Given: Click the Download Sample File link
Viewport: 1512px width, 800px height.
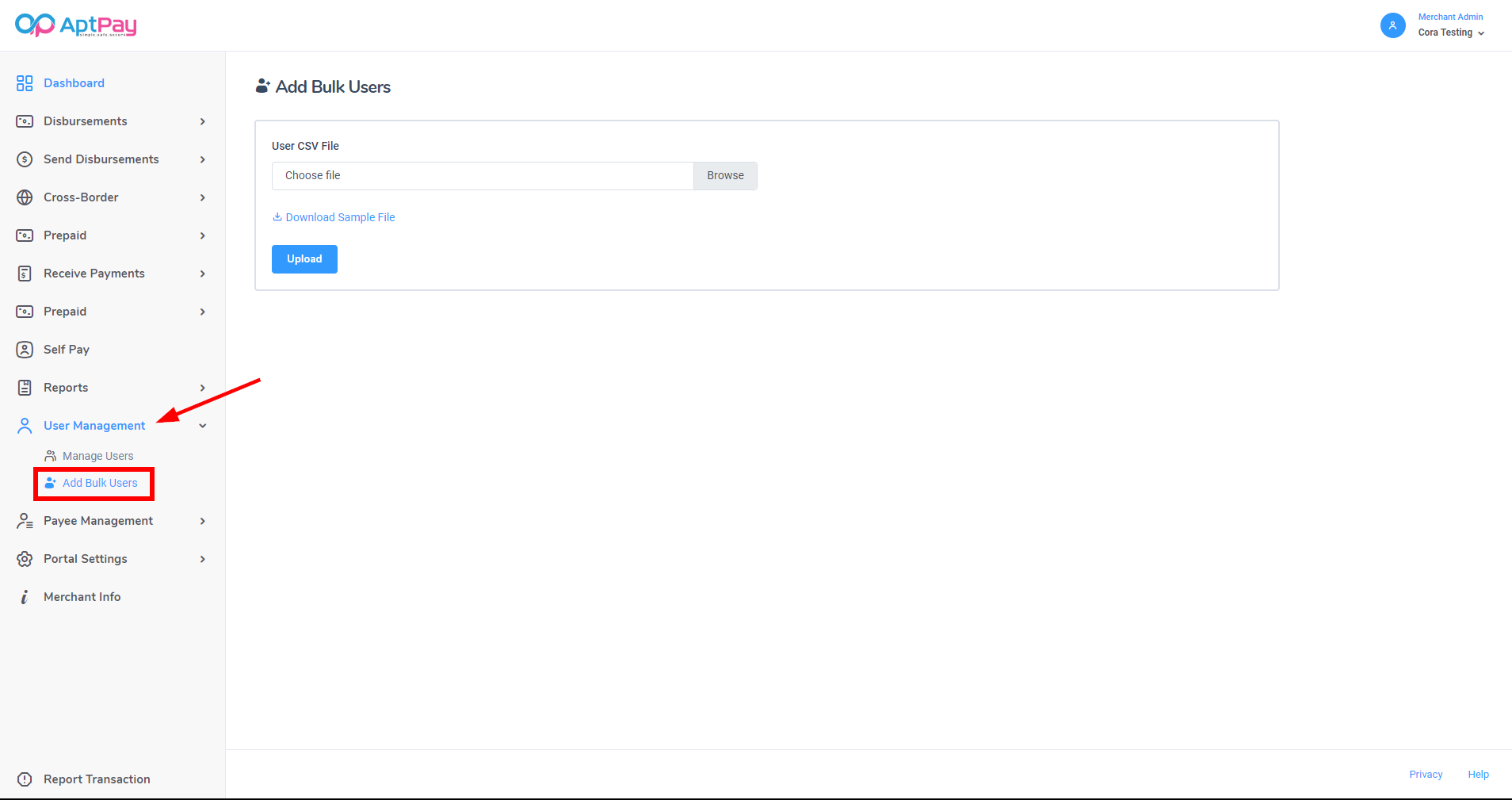Looking at the screenshot, I should click(x=339, y=217).
